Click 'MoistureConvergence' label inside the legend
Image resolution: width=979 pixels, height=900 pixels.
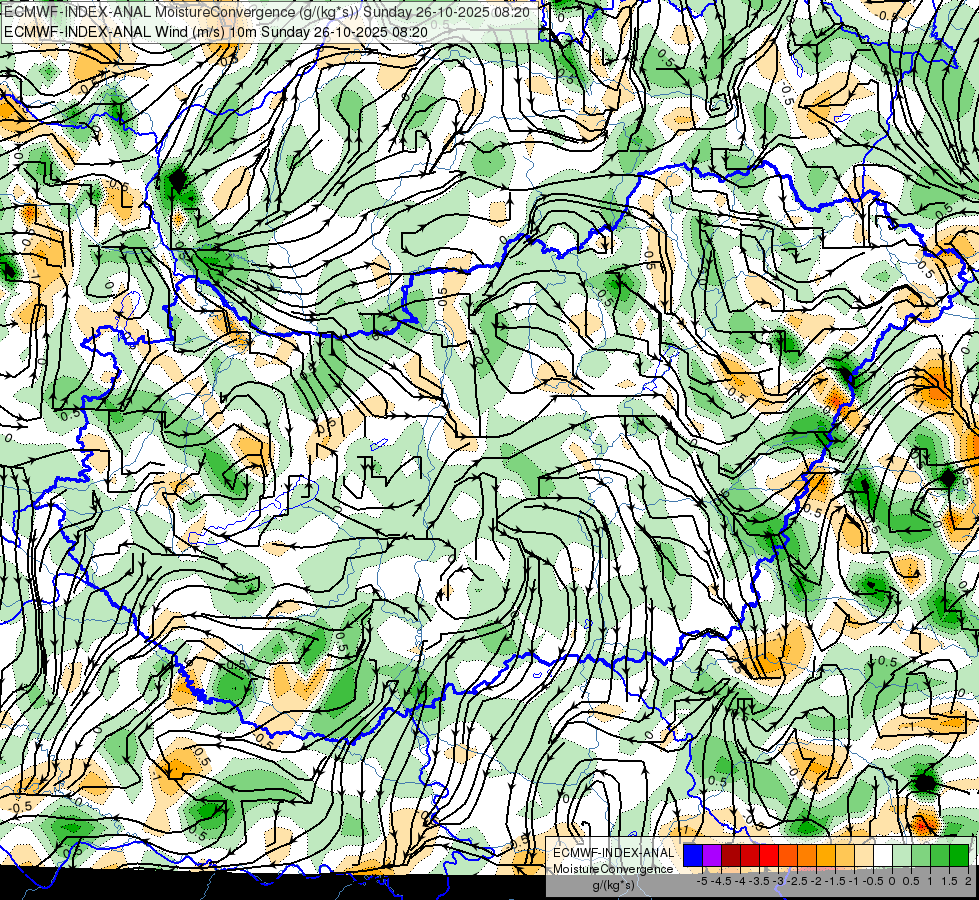click(613, 869)
